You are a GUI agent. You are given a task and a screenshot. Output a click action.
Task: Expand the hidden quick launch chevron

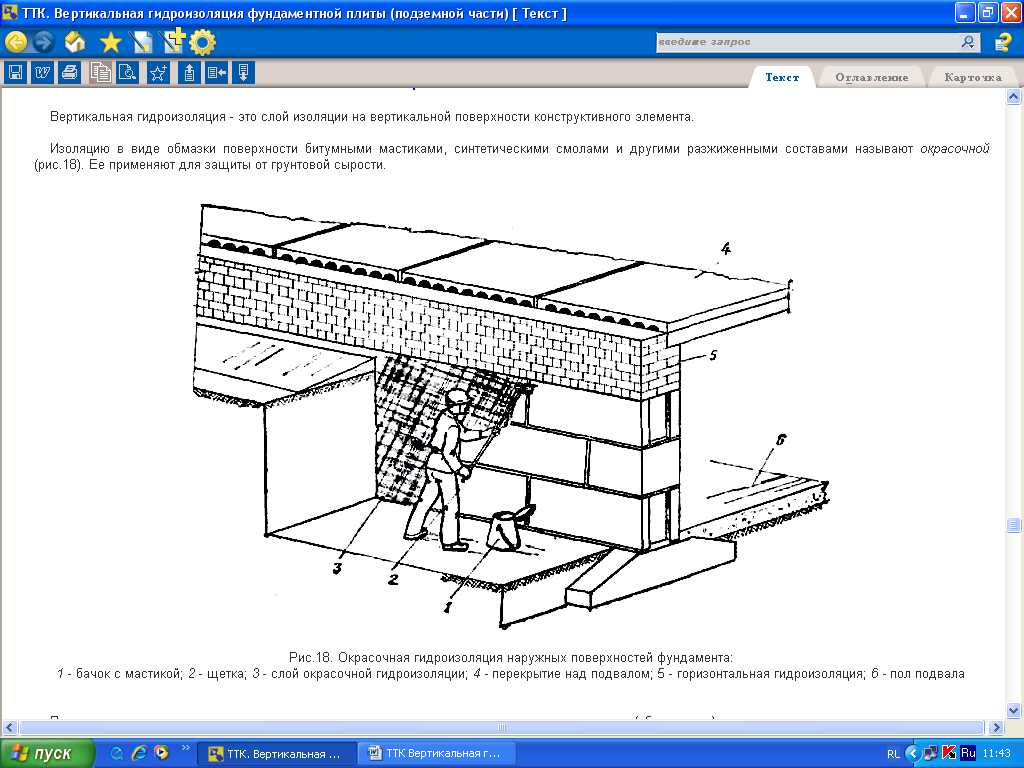(184, 748)
